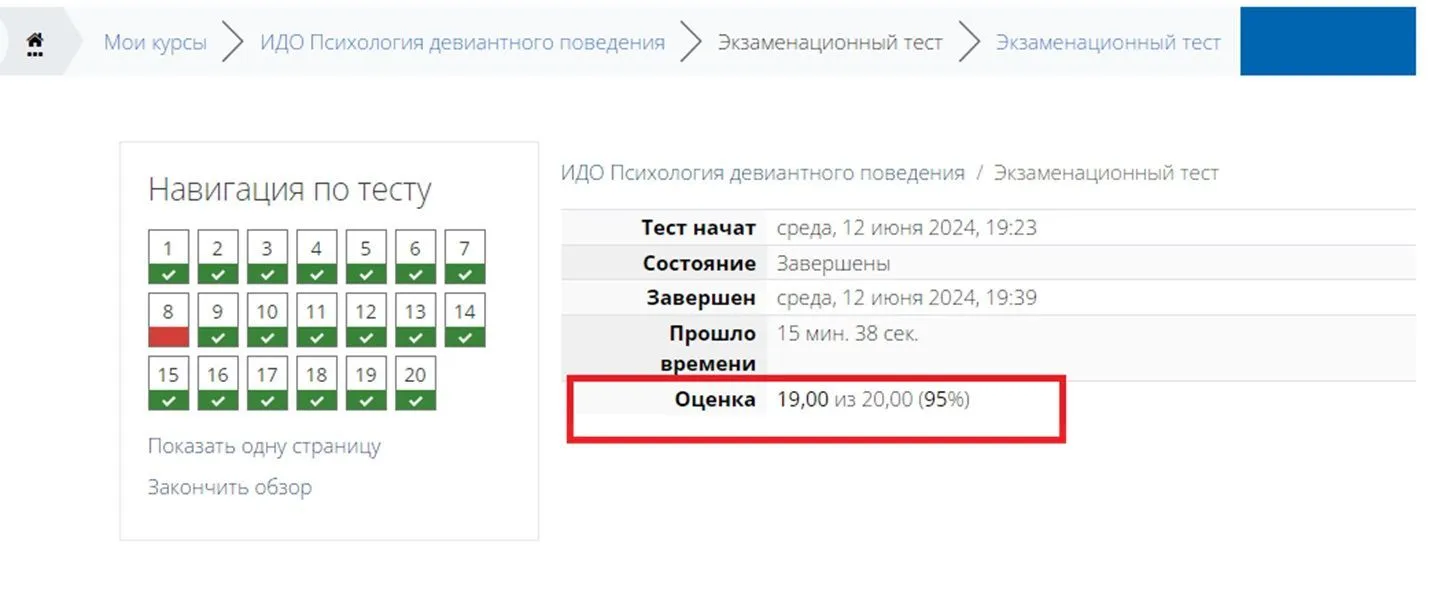Go to question 7 in test navigation
The height and width of the screenshot is (600, 1449).
pyautogui.click(x=464, y=257)
